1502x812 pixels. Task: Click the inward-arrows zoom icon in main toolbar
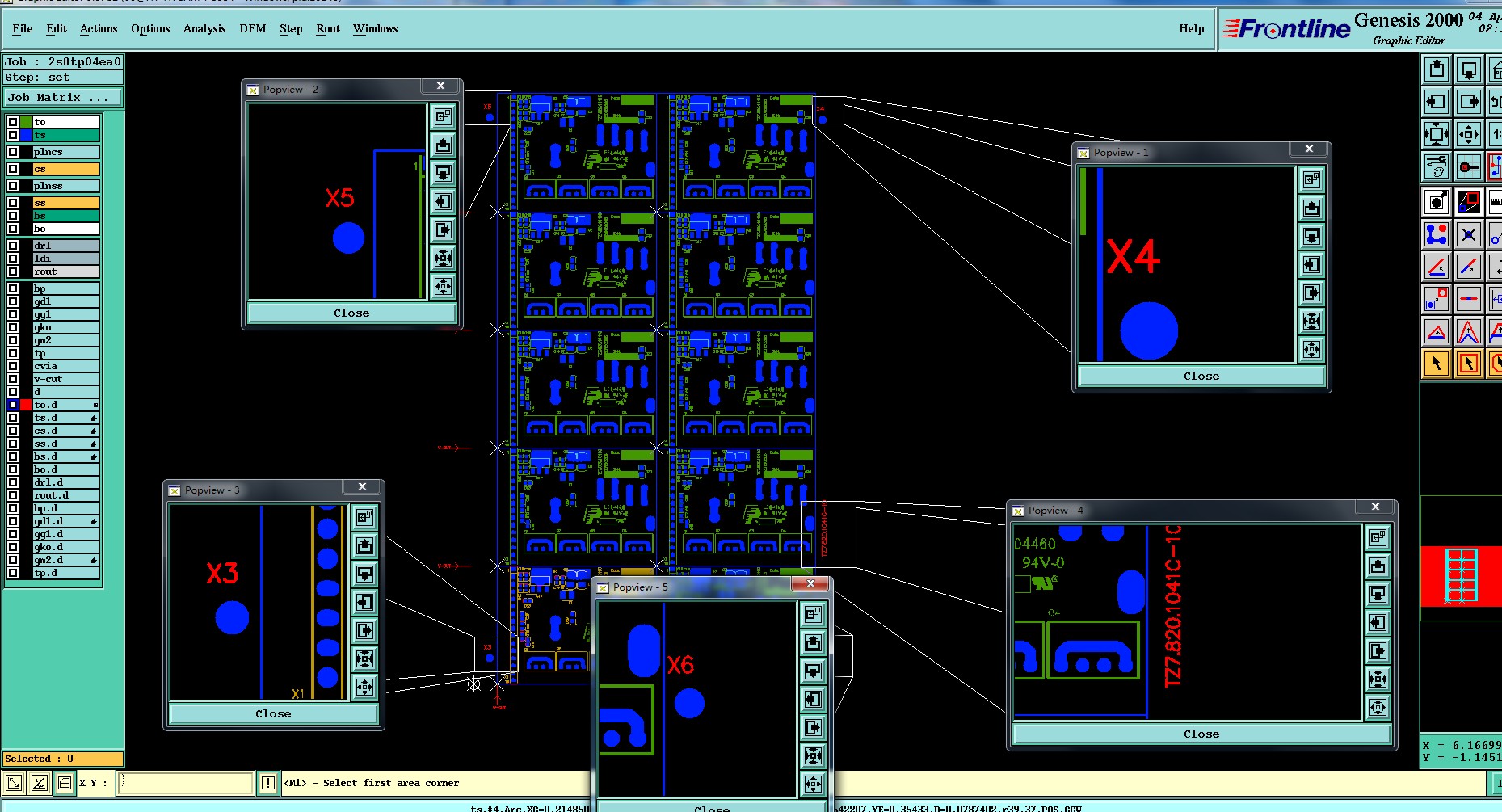click(1437, 134)
